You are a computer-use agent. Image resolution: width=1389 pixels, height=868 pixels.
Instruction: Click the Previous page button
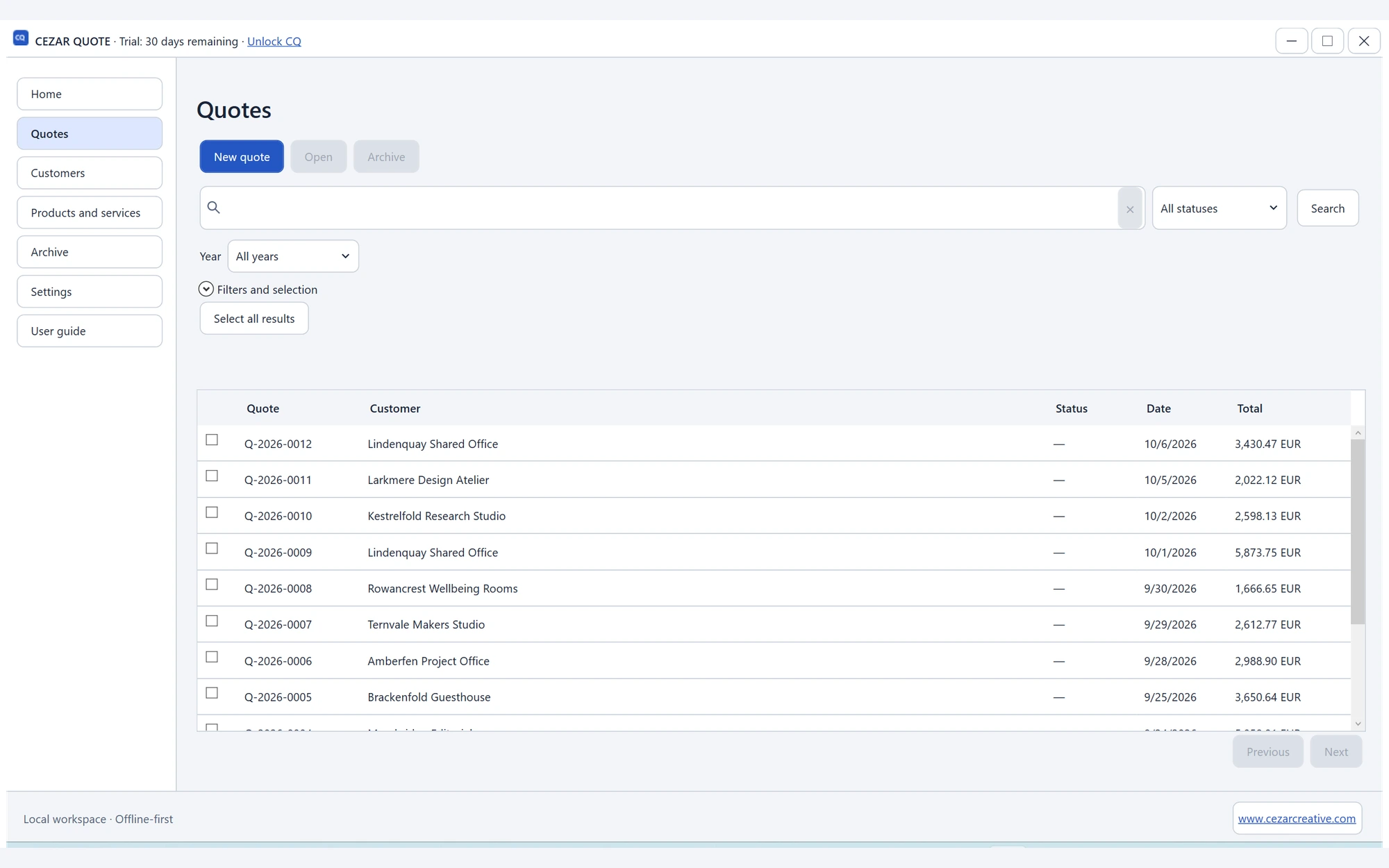1267,752
